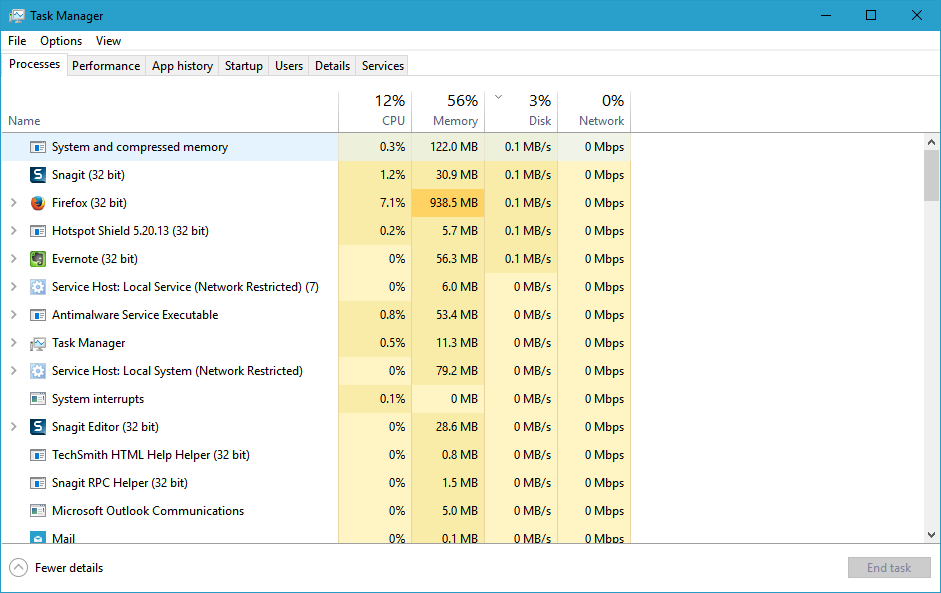Image resolution: width=941 pixels, height=593 pixels.
Task: Switch to the Performance tab
Action: click(106, 65)
